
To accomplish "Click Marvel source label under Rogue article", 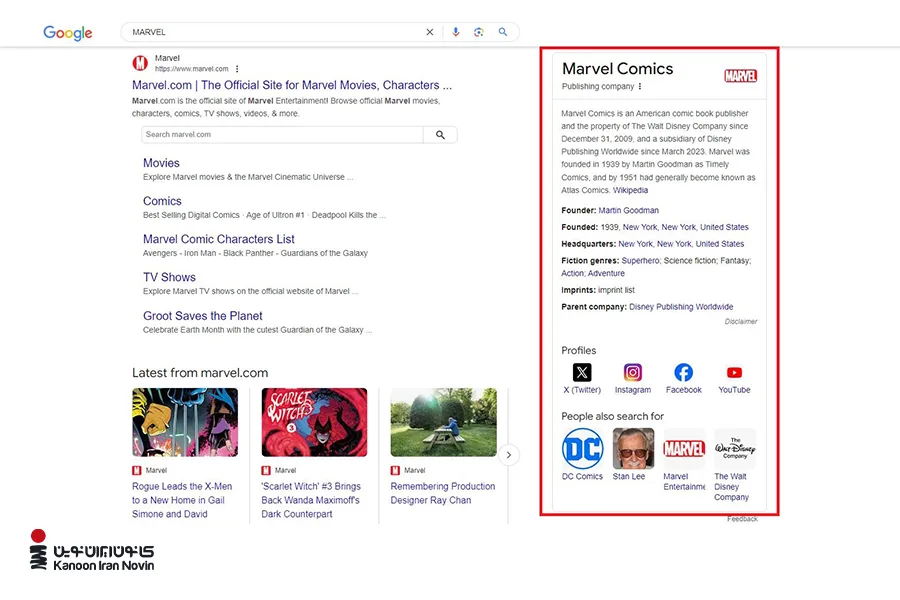I will (x=156, y=470).
